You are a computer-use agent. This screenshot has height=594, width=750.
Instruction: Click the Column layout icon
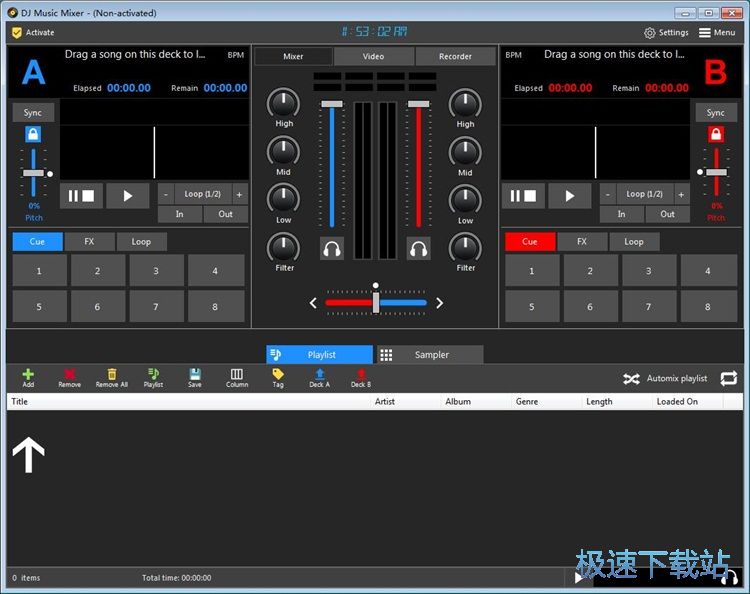point(237,375)
